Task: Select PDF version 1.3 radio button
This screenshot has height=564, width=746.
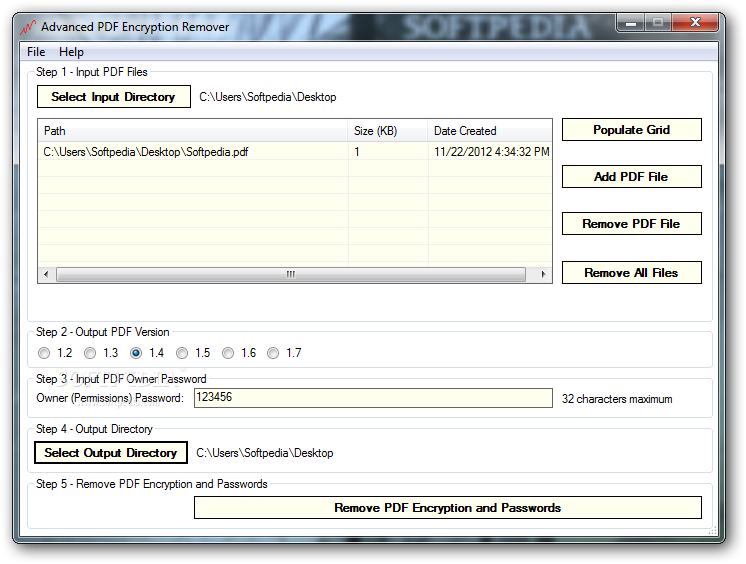Action: click(90, 353)
